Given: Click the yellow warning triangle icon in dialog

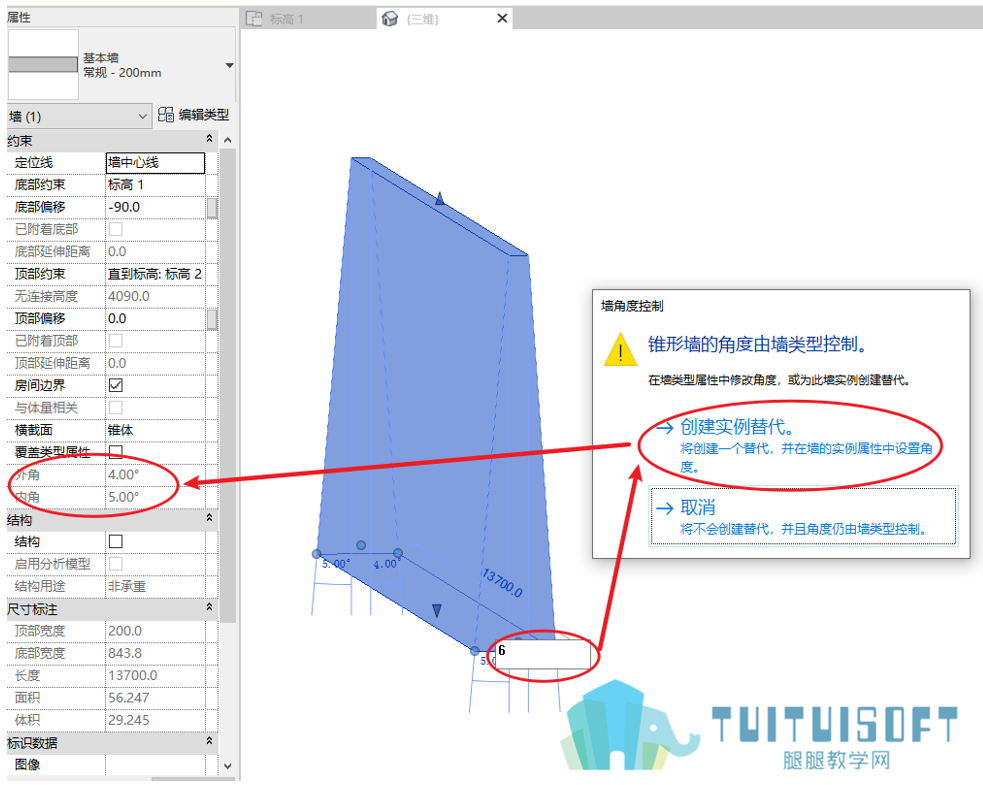Looking at the screenshot, I should click(x=620, y=349).
